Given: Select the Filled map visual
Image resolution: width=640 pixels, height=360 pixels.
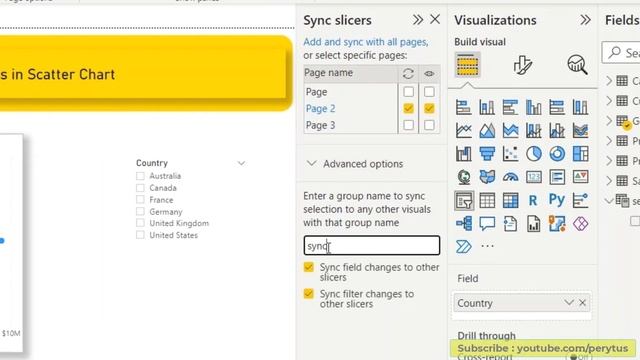Looking at the screenshot, I should [487, 177].
